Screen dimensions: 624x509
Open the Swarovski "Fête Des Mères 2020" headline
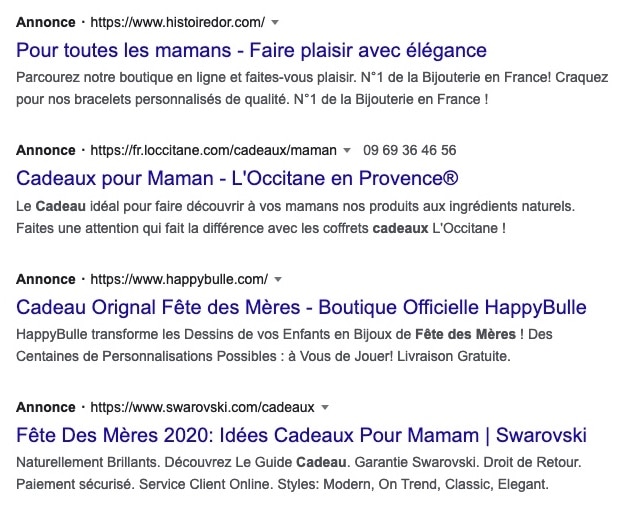pyautogui.click(x=301, y=435)
